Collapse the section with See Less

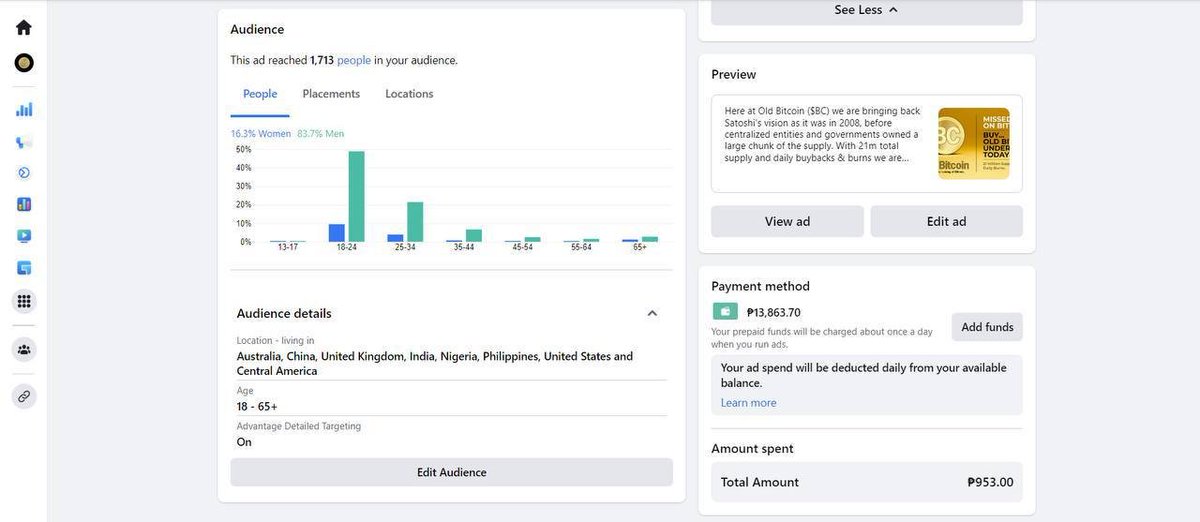point(866,10)
